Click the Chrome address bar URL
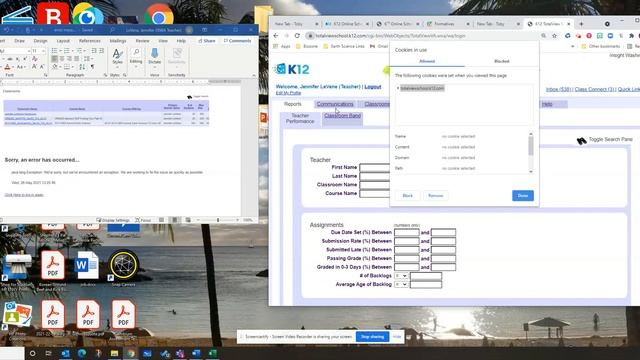640x360 pixels. tap(391, 36)
